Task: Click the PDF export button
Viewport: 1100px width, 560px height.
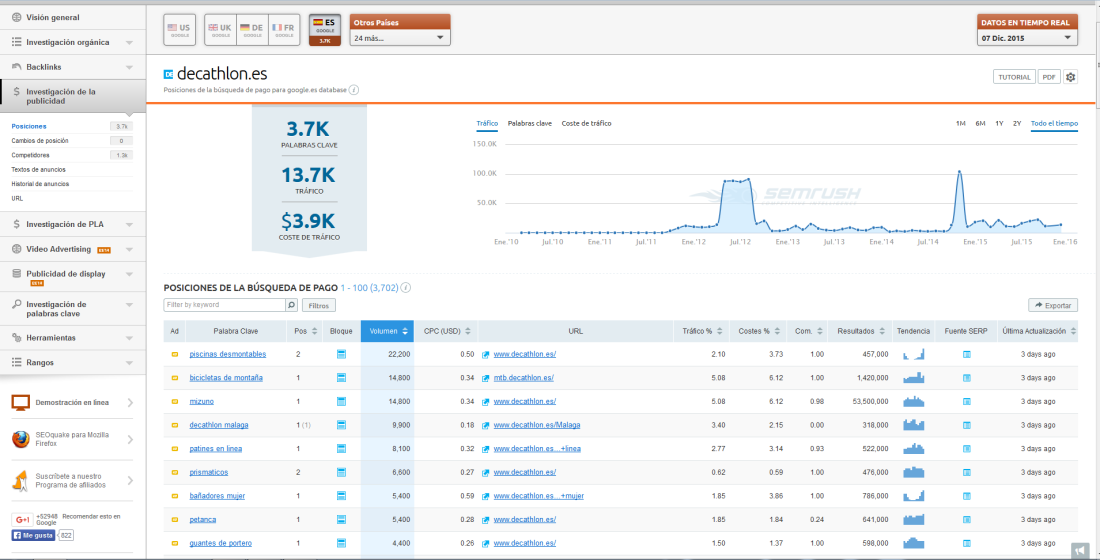Action: click(x=1049, y=77)
